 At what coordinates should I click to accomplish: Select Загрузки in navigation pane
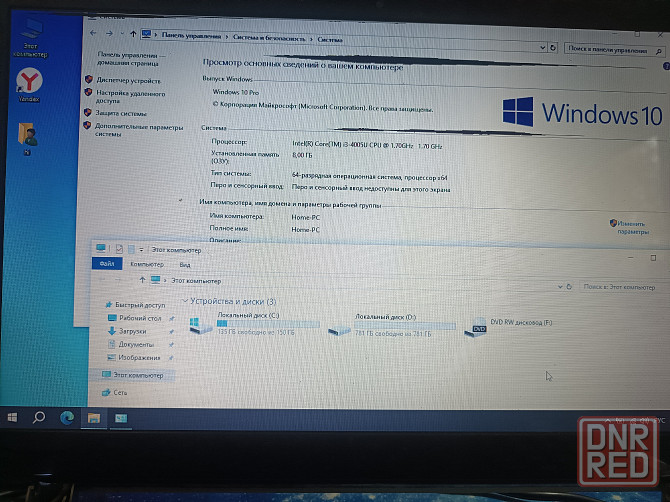(x=133, y=331)
